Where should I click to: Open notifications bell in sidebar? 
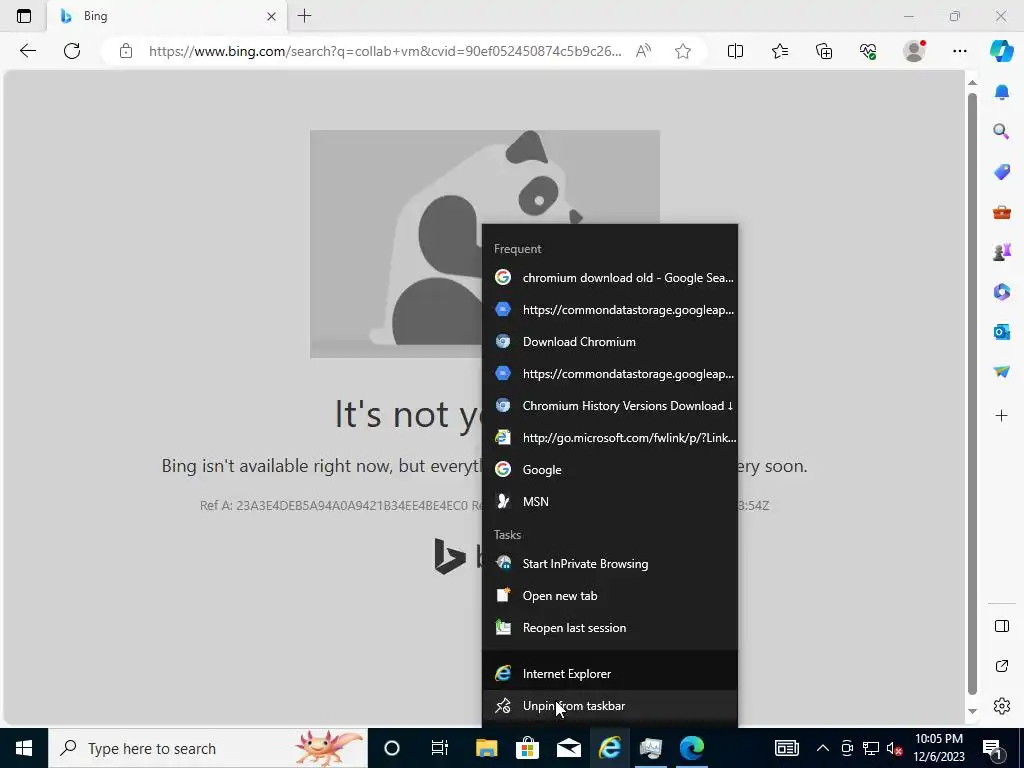point(1002,92)
